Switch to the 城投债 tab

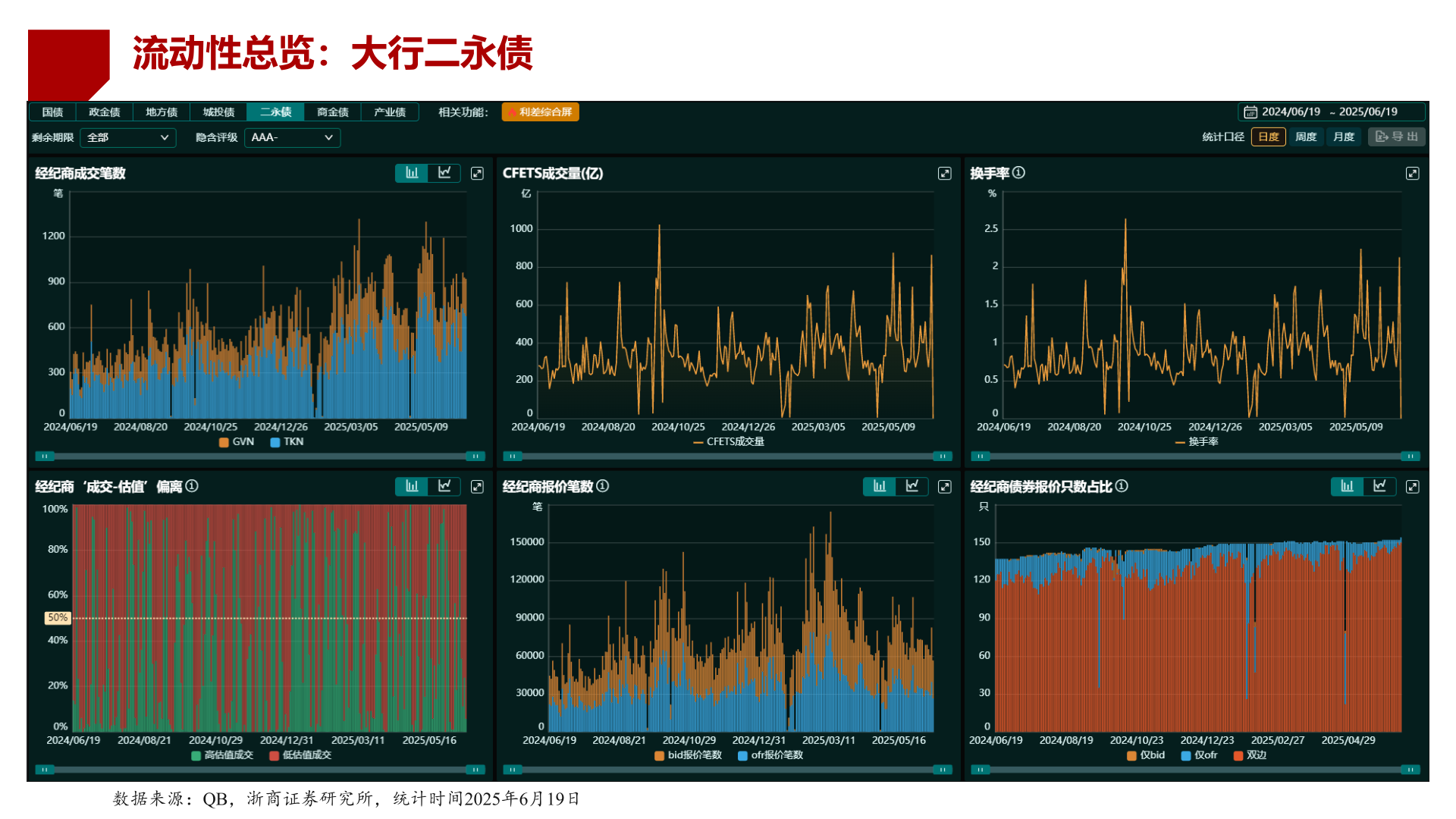[x=218, y=112]
